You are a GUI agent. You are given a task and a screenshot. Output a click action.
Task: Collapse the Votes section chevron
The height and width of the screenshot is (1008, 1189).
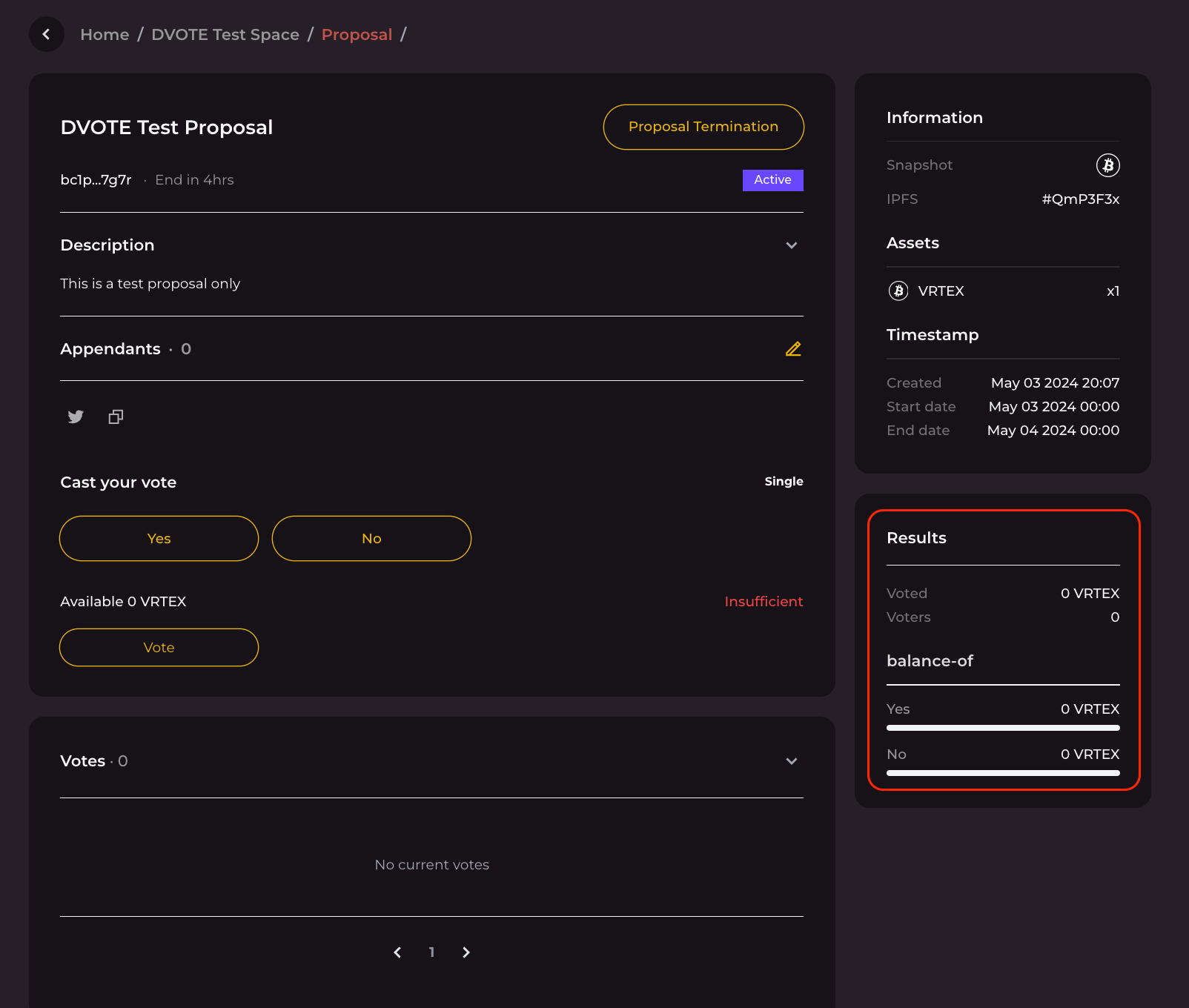[x=791, y=761]
